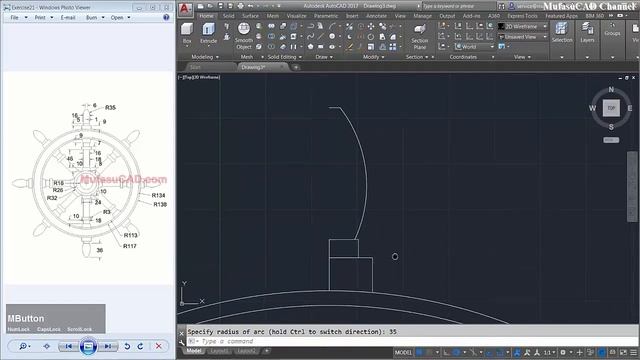This screenshot has height=360, width=640.
Task: Click the keyword search box in title bar
Action: coord(458,6)
